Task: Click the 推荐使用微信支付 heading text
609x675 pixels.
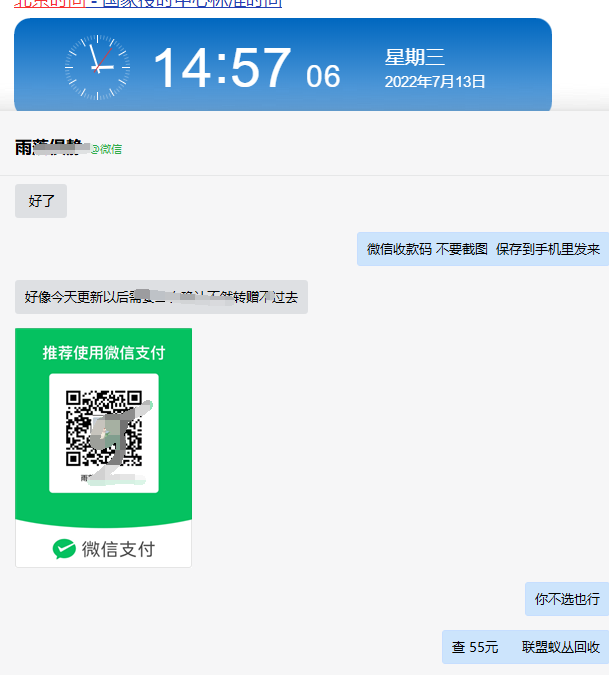Action: tap(104, 353)
